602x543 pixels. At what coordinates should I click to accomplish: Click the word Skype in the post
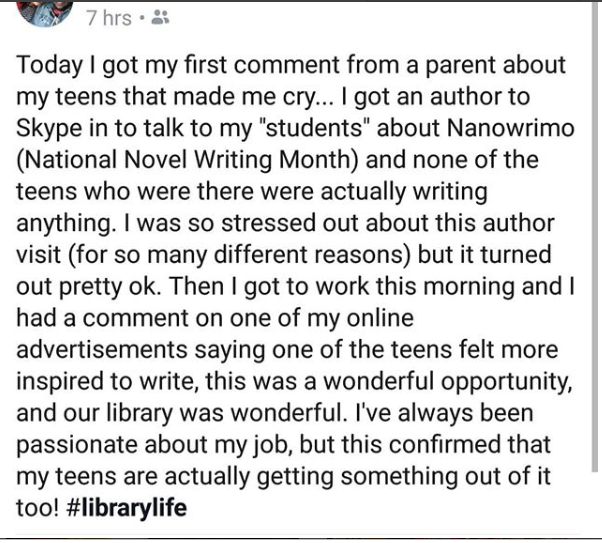pos(49,128)
